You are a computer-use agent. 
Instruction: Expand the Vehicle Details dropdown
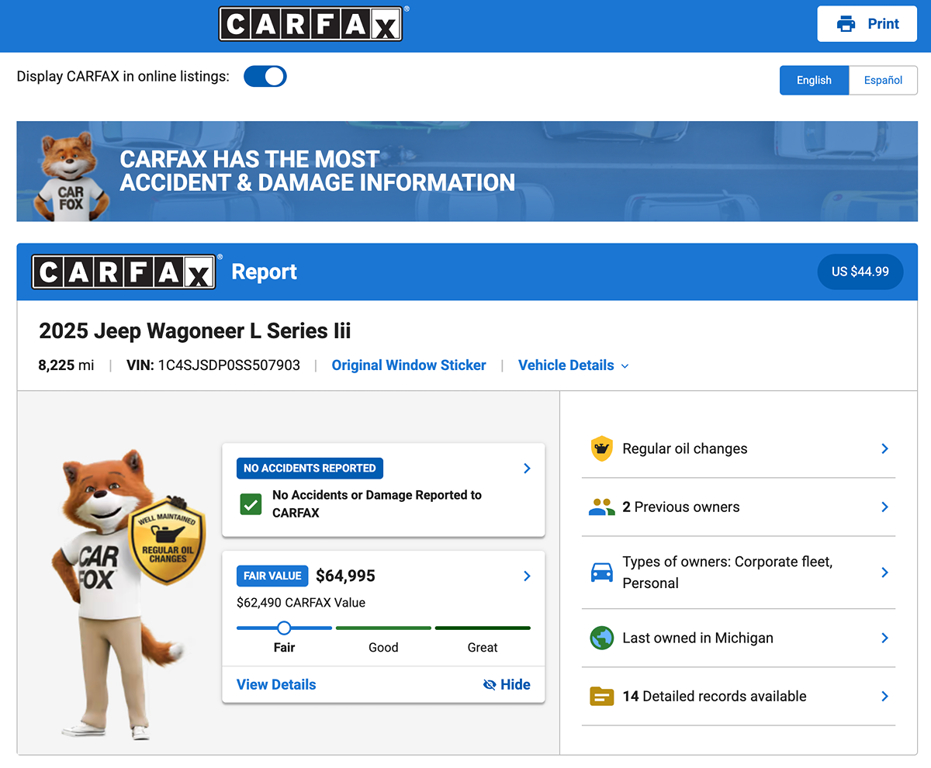pos(573,366)
